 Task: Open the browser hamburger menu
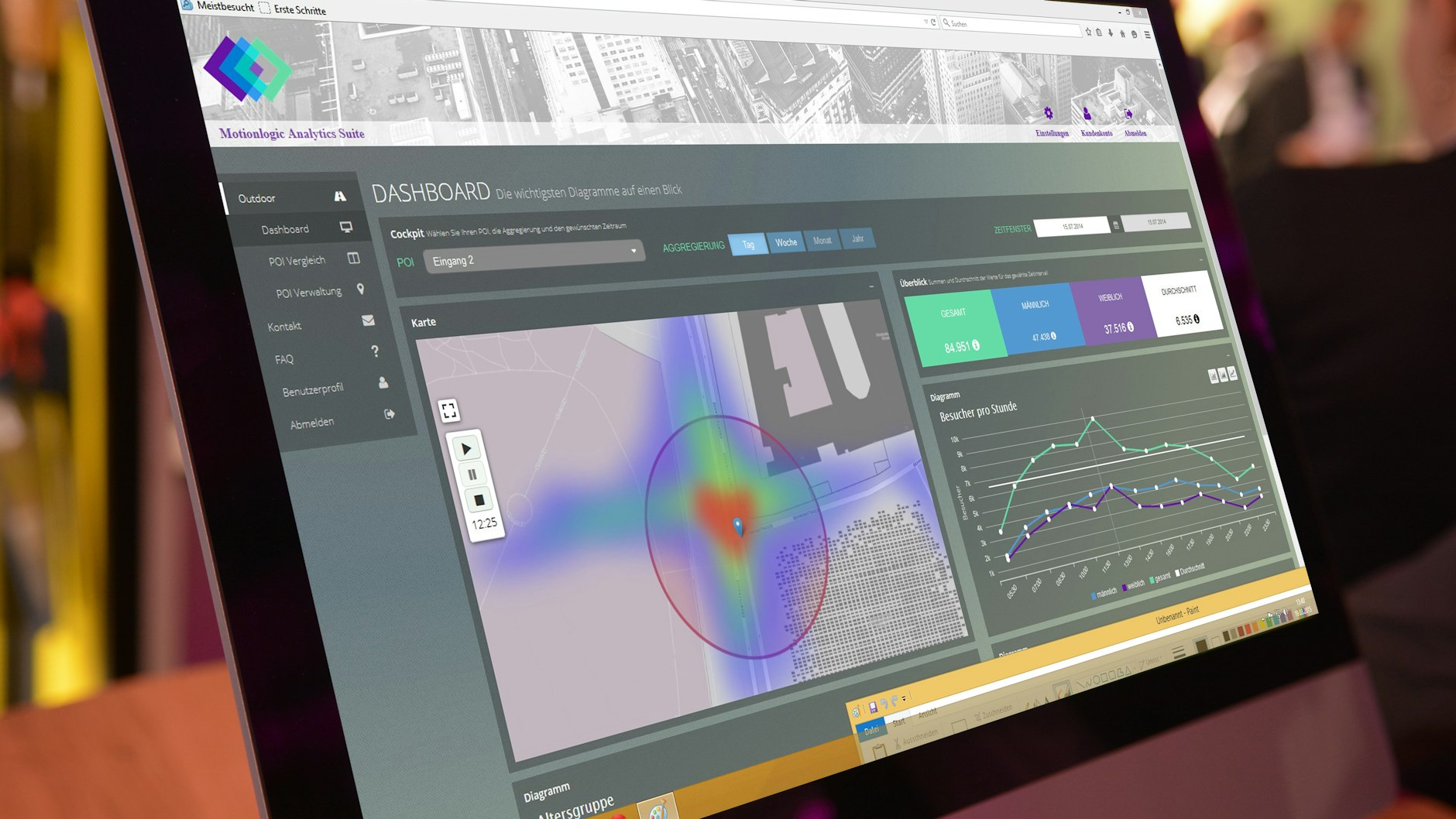coord(1147,34)
